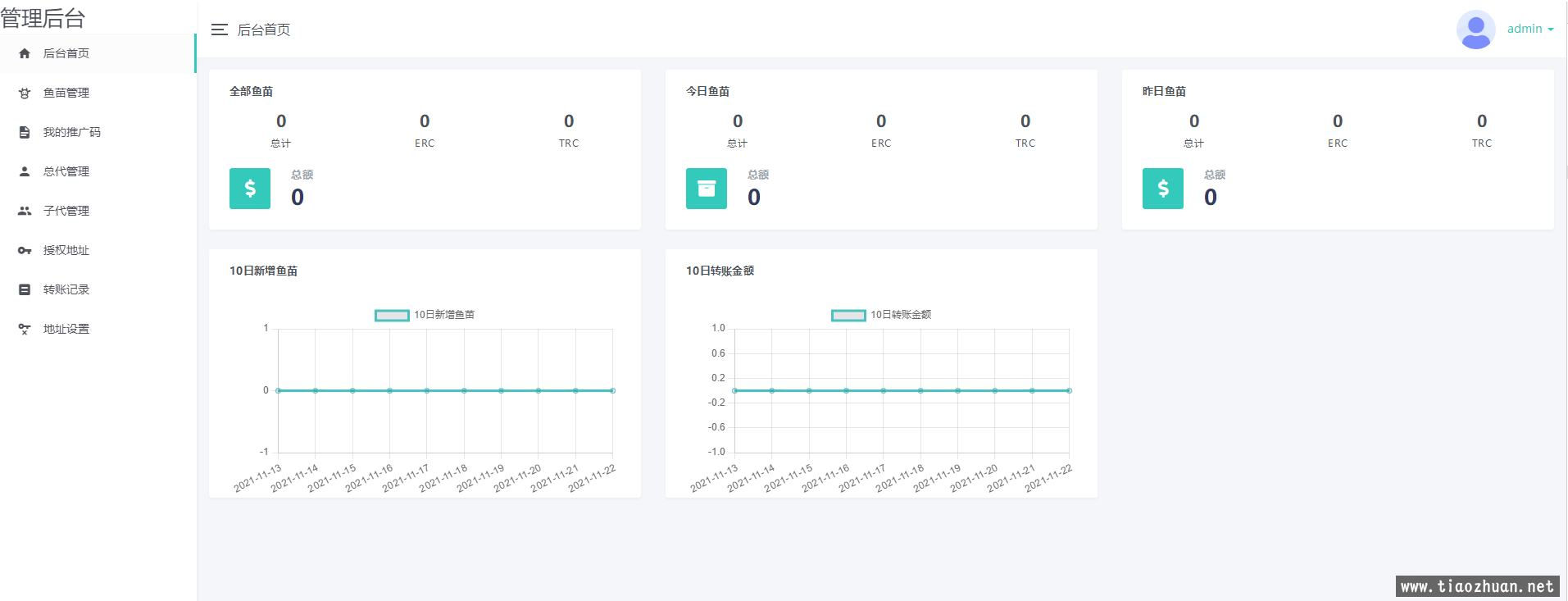Click the 总额 value in 今日鱼苗 card
Screen dimensions: 1568x601
754,197
